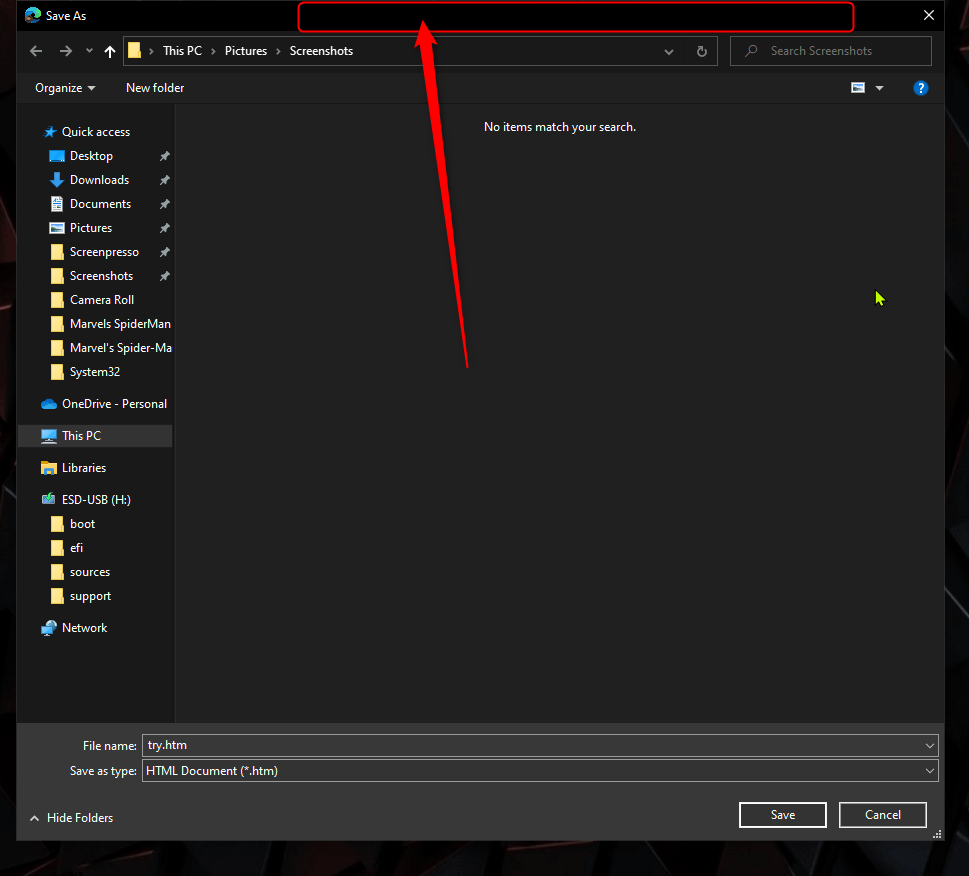Image resolution: width=969 pixels, height=876 pixels.
Task: Click the search magnifier icon
Action: point(751,51)
